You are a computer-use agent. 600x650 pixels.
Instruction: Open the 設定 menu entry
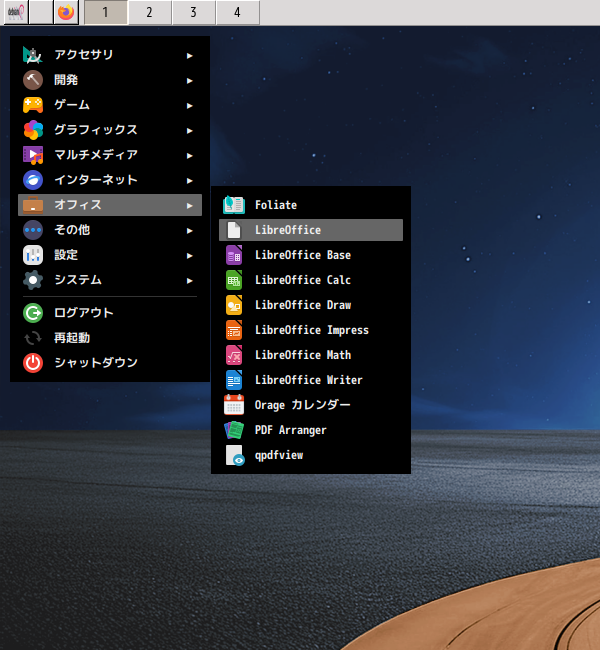tap(110, 255)
